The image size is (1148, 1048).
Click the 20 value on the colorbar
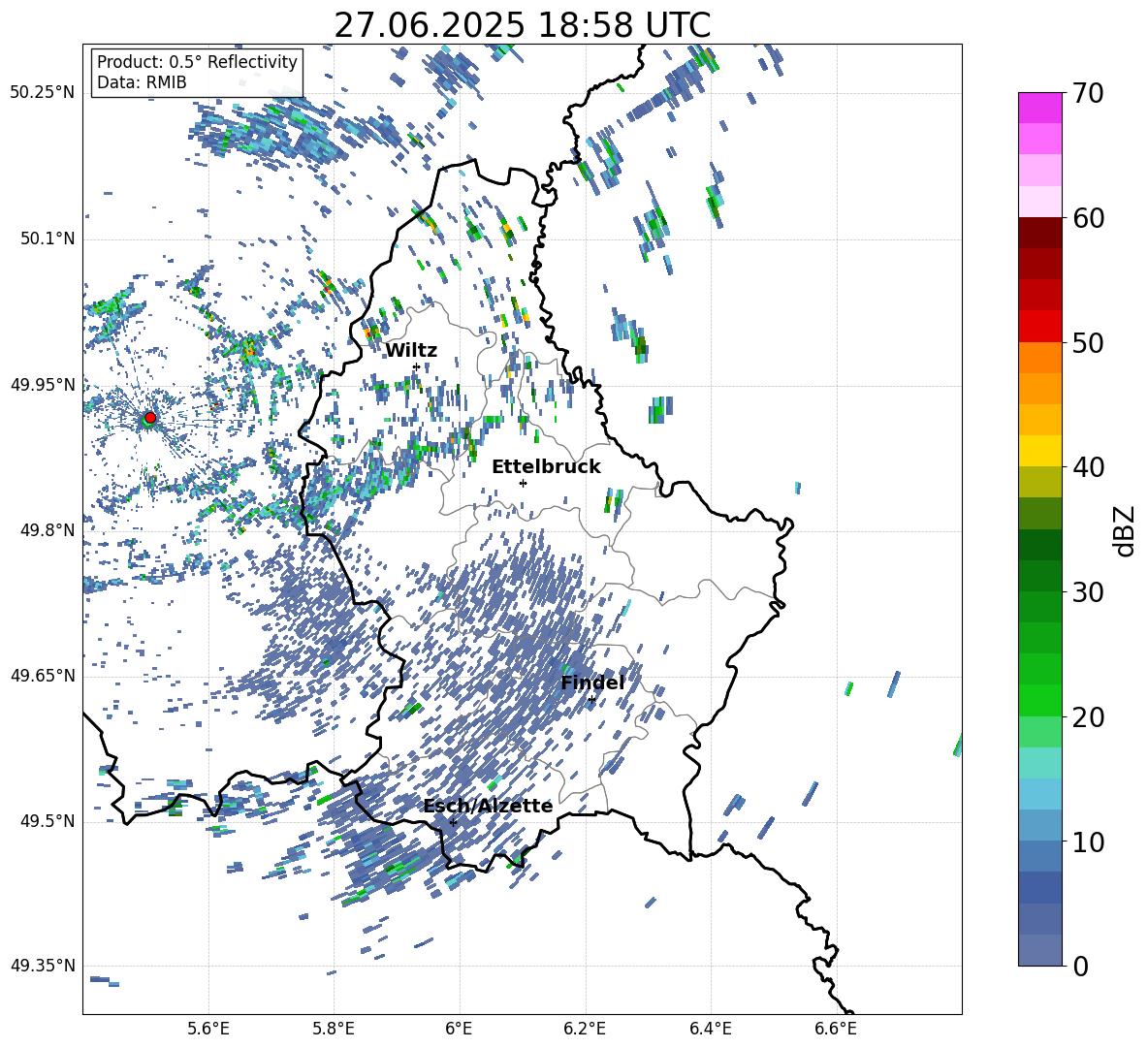(x=1088, y=717)
